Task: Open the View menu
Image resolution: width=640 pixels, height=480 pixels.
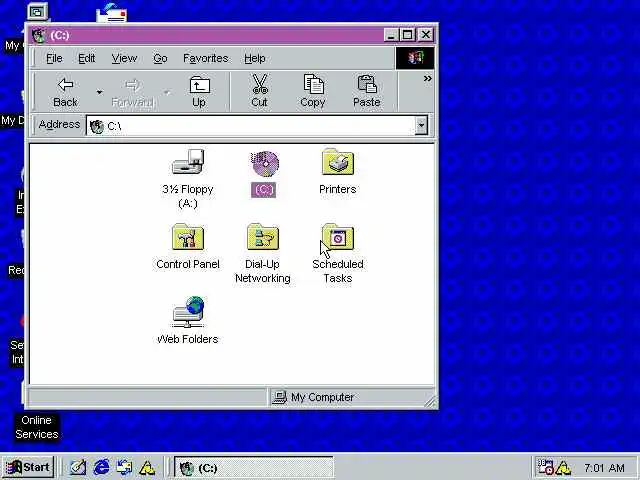Action: (x=124, y=58)
